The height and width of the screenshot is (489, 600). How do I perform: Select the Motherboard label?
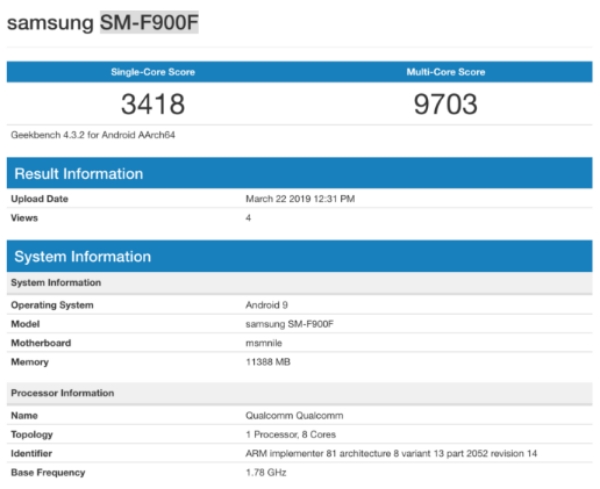41,343
